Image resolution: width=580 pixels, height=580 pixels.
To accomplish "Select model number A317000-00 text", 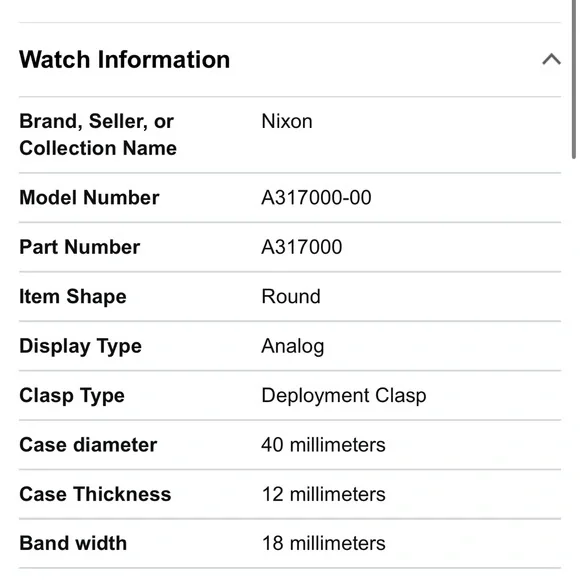I will (x=316, y=198).
